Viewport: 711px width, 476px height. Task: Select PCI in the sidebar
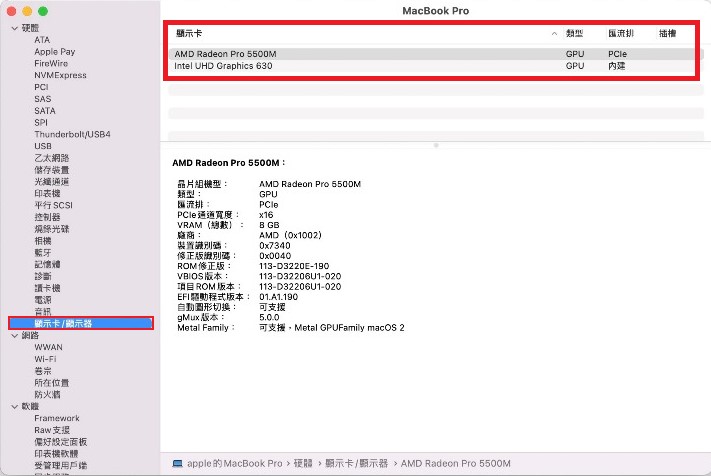point(41,87)
